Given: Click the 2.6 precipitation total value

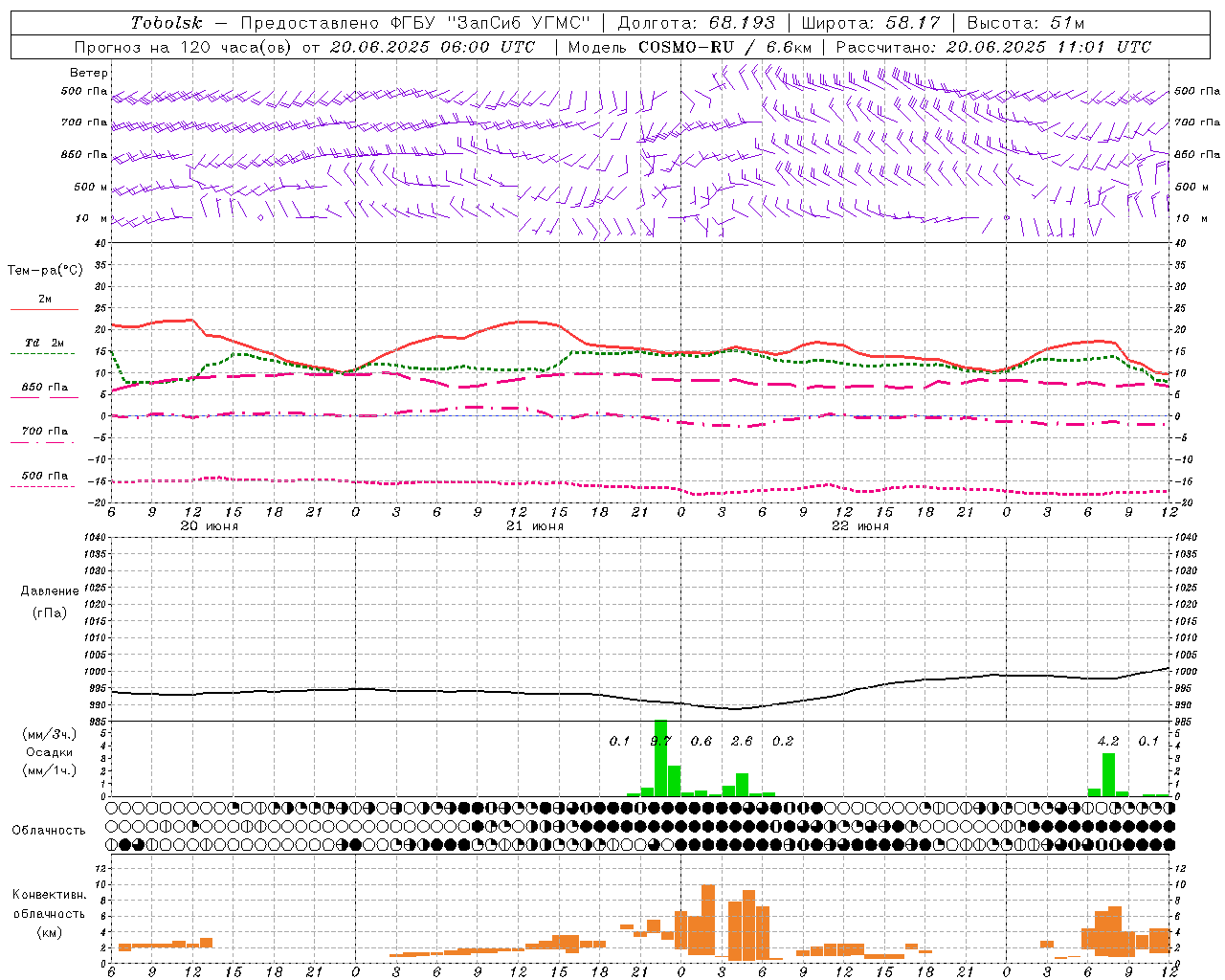Looking at the screenshot, I should coord(742,742).
